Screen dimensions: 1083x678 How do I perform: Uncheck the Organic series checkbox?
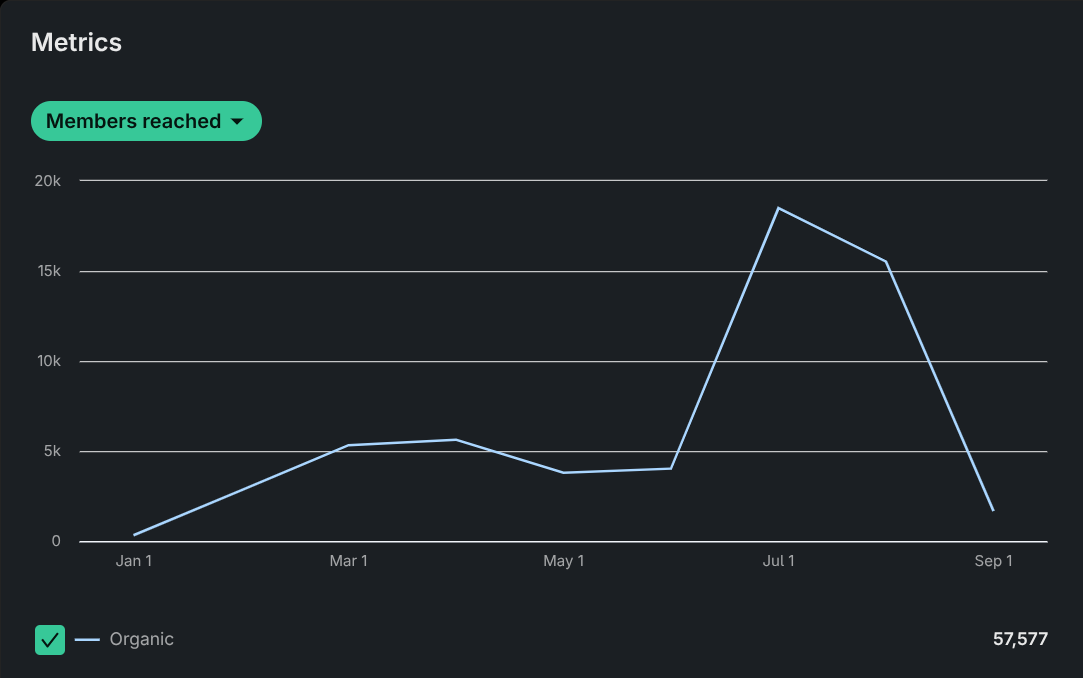pyautogui.click(x=50, y=640)
